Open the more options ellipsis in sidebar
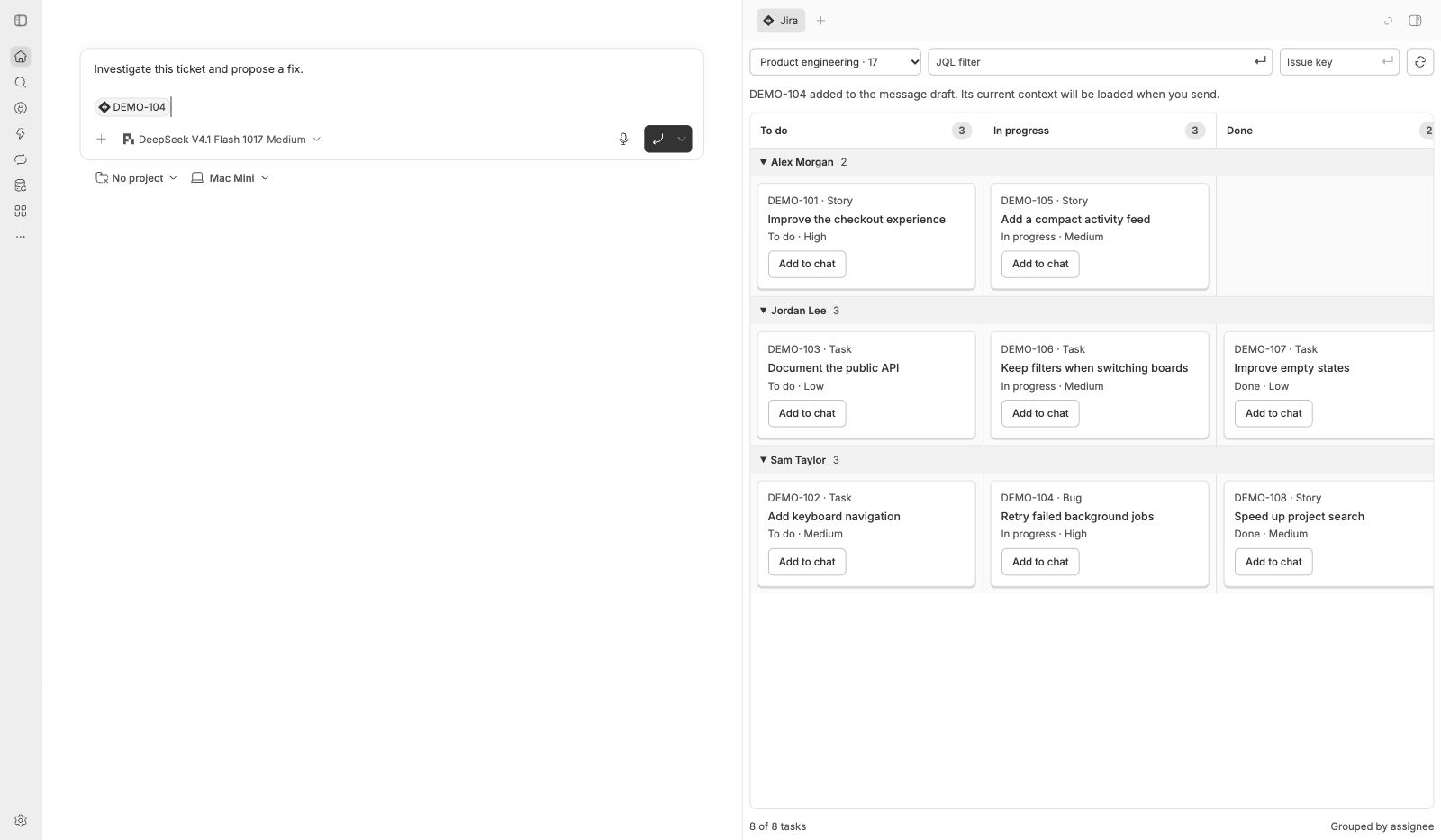 point(21,237)
